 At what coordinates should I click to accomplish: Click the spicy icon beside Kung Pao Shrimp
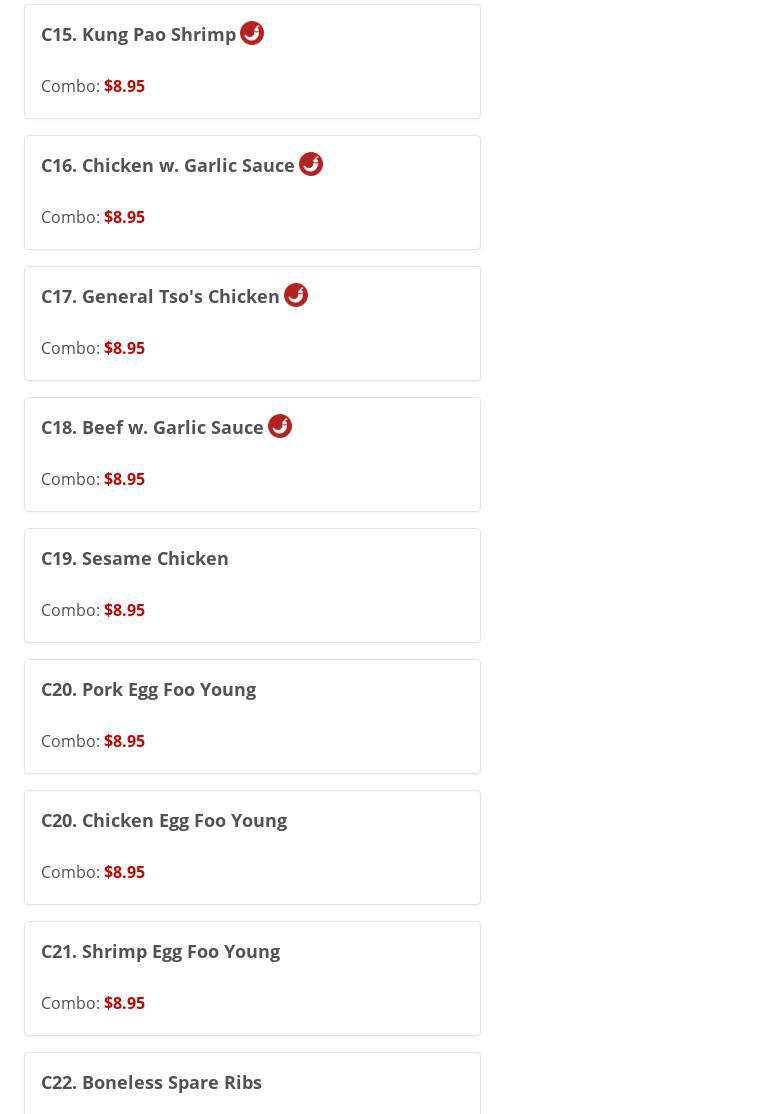click(x=252, y=33)
